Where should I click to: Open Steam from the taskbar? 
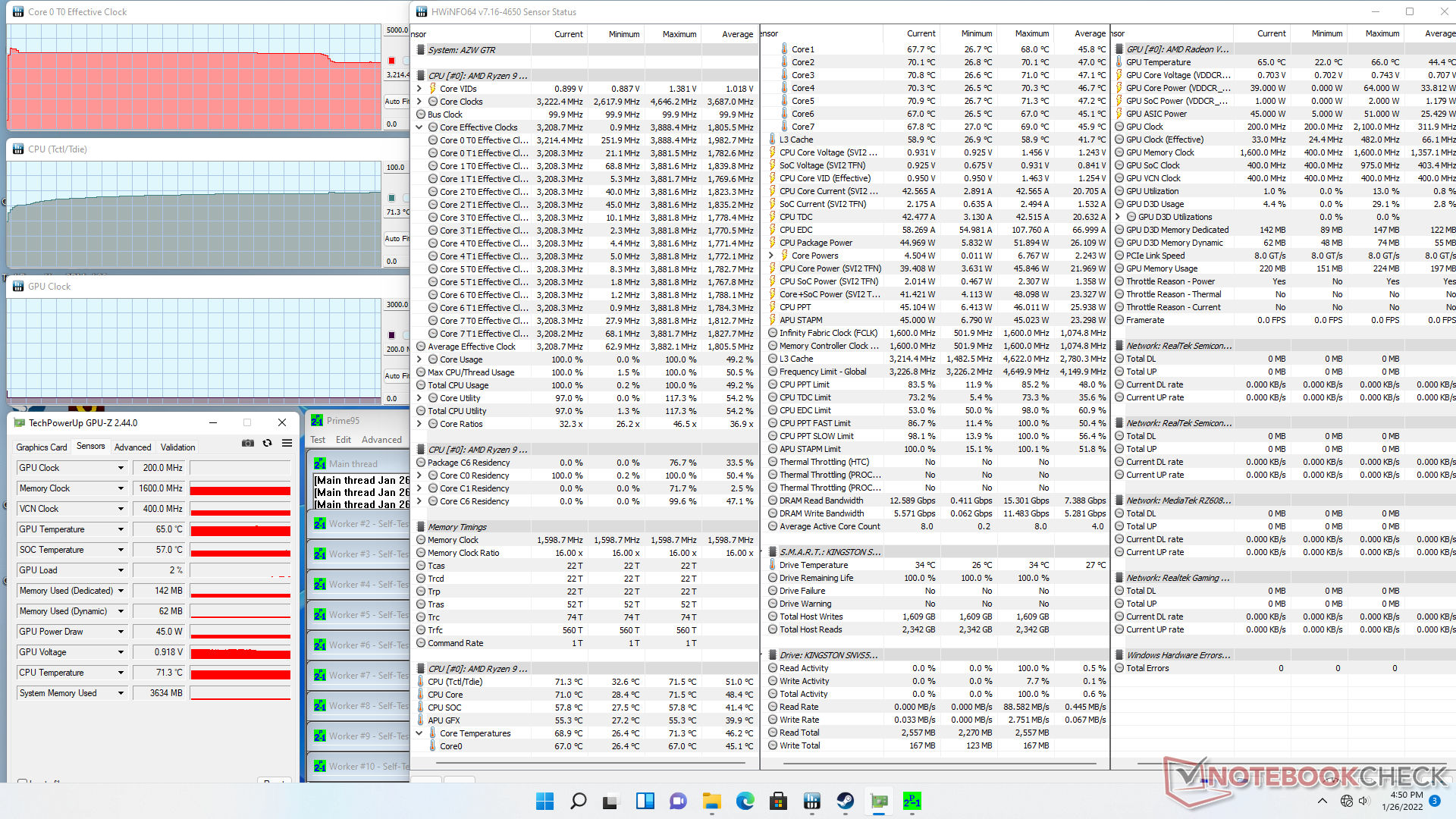845,801
